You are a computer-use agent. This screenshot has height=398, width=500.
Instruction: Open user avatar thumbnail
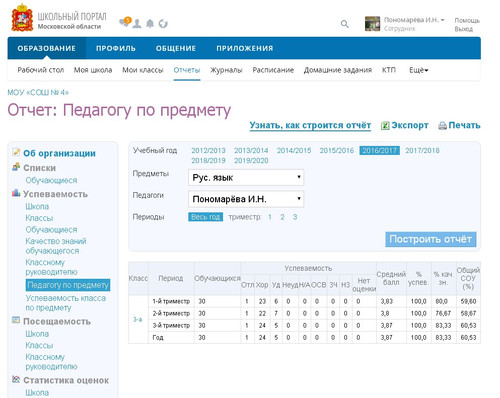tap(372, 24)
